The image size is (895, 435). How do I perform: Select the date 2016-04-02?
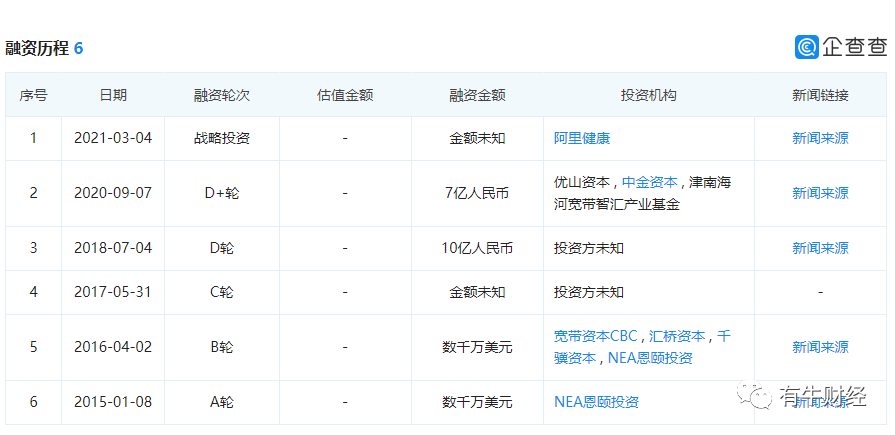point(113,347)
